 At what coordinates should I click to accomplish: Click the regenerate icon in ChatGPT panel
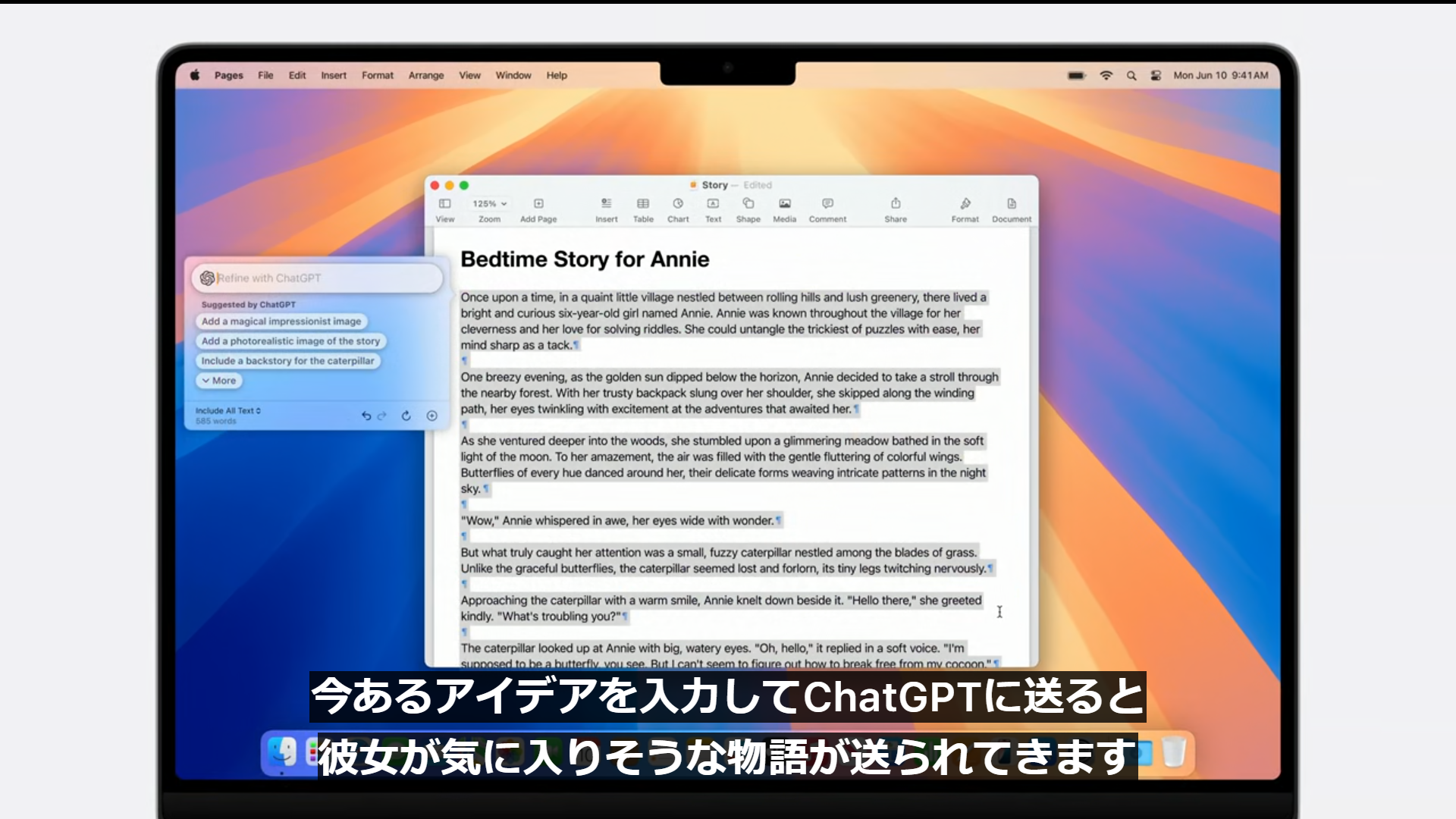406,416
